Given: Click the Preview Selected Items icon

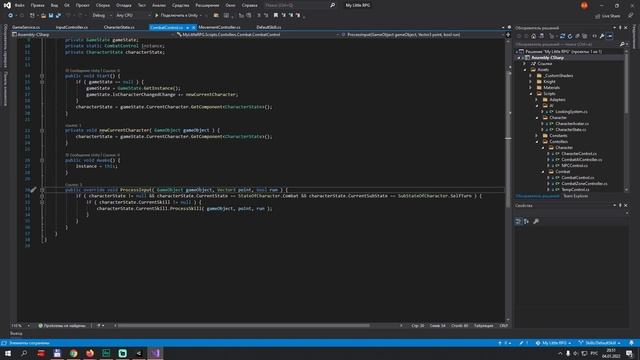Looking at the screenshot, I should pos(609,36).
